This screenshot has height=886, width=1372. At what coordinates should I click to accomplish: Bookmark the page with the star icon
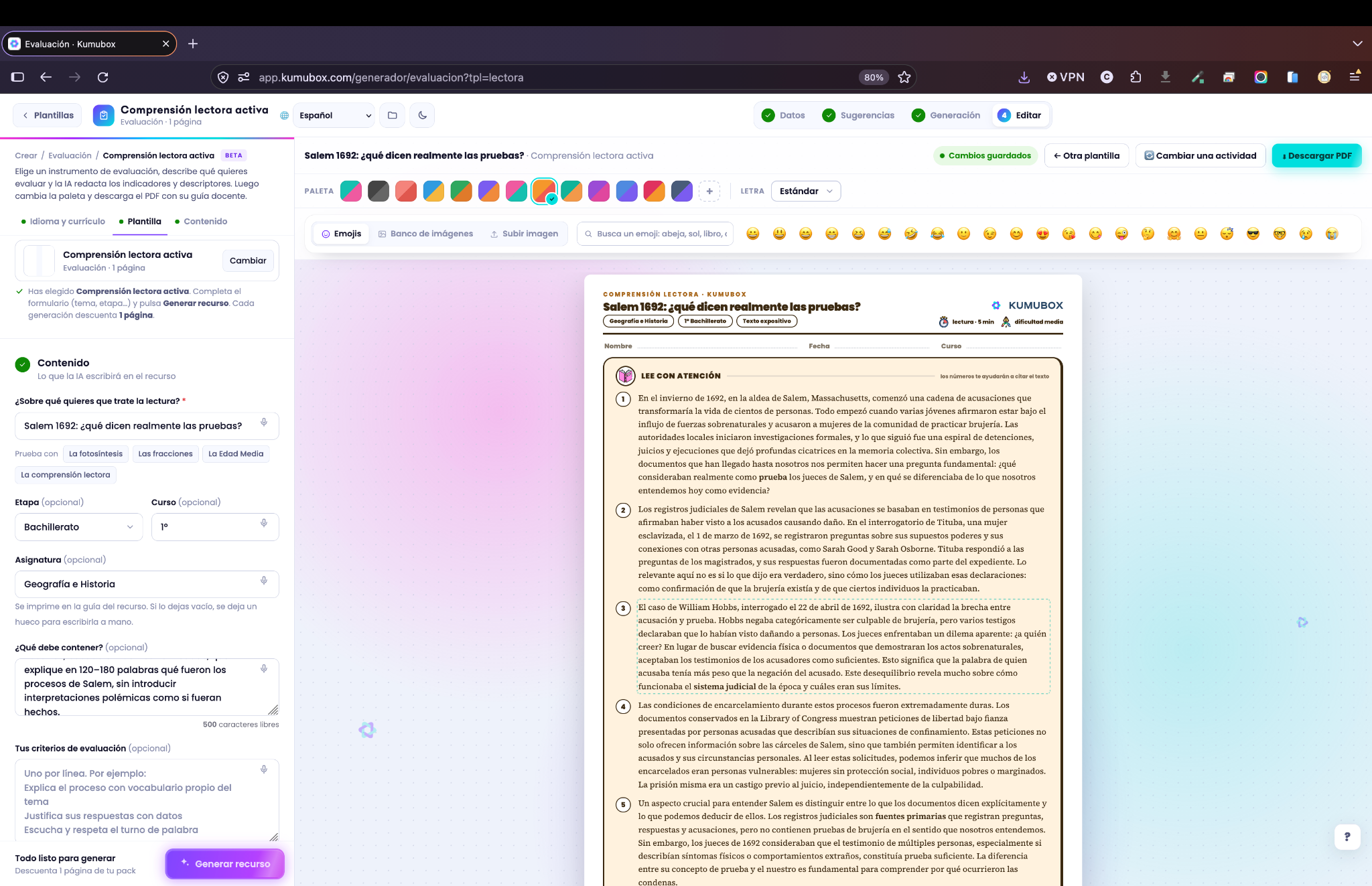(x=904, y=77)
